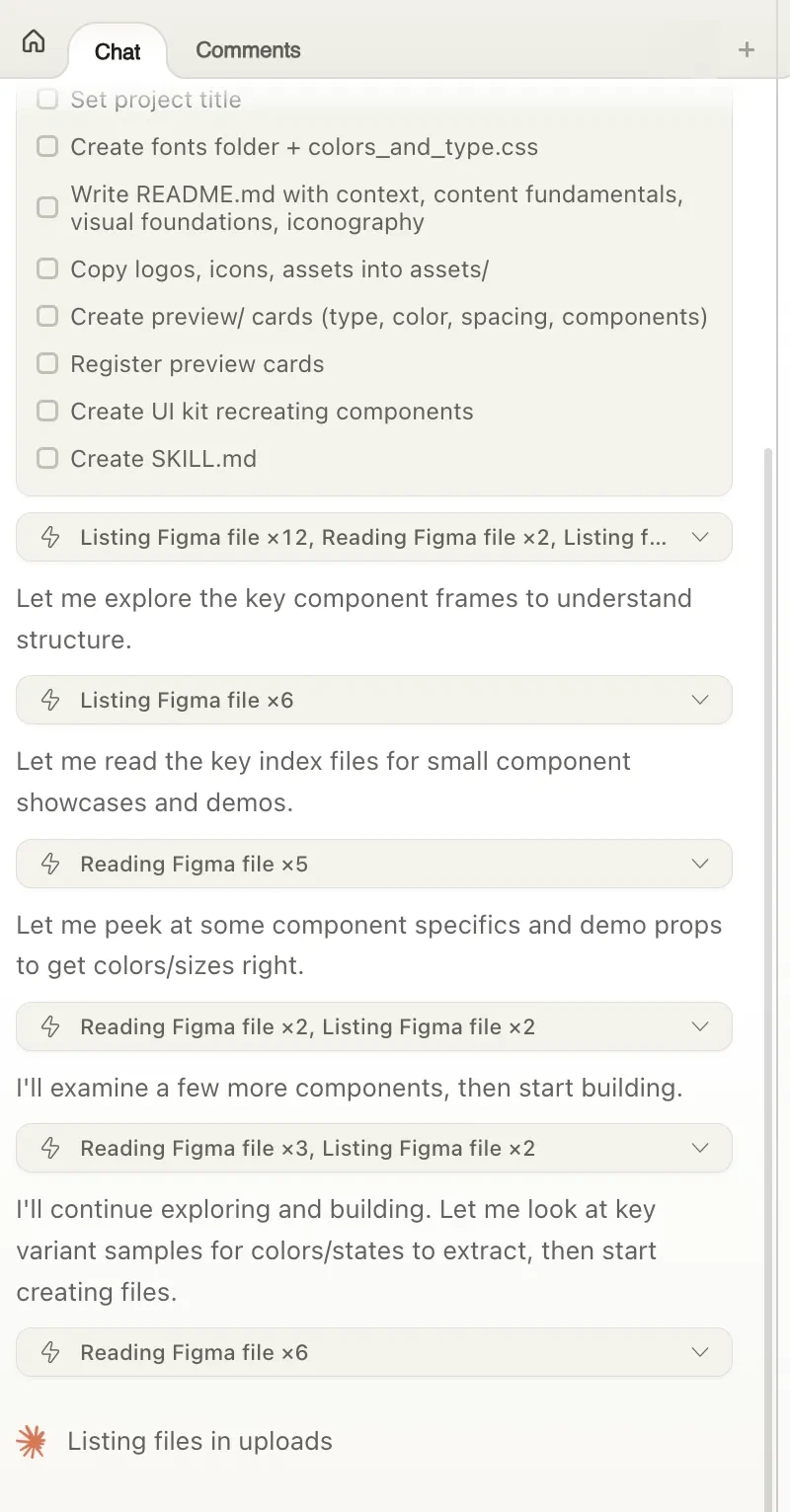This screenshot has height=1512, width=790.
Task: Check the Register preview cards checkbox
Action: click(47, 363)
